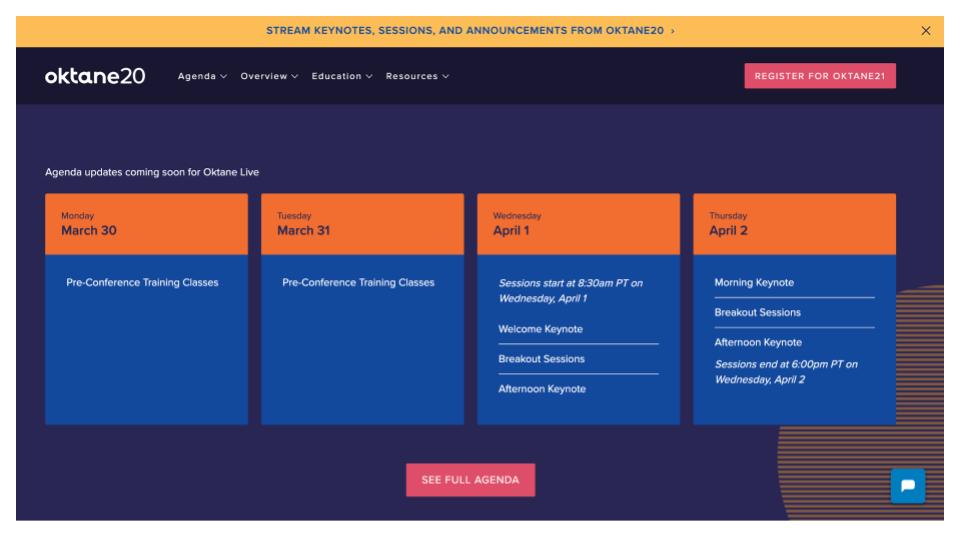
Task: Select the Monday March 30 card header
Action: 146,224
